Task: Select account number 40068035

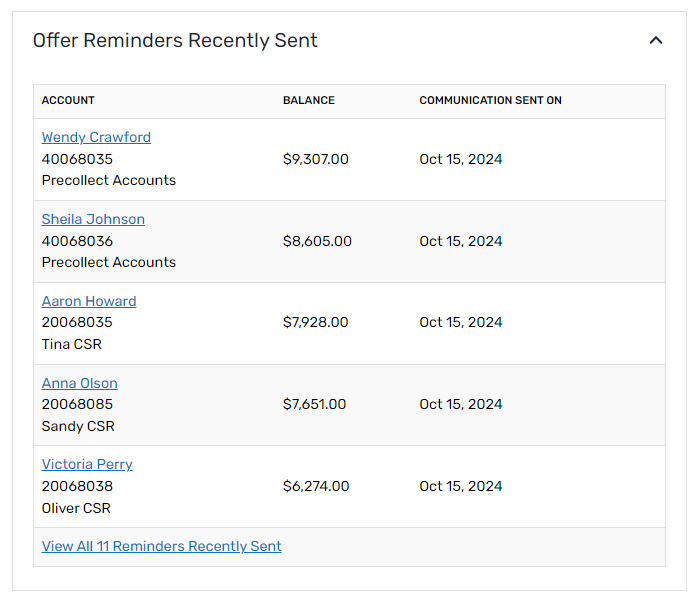Action: point(77,159)
